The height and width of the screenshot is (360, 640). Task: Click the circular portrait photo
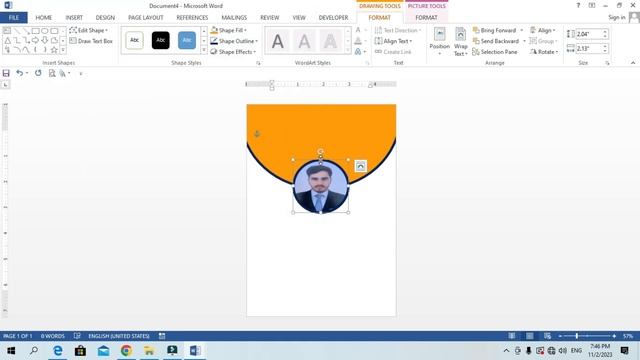click(x=320, y=187)
